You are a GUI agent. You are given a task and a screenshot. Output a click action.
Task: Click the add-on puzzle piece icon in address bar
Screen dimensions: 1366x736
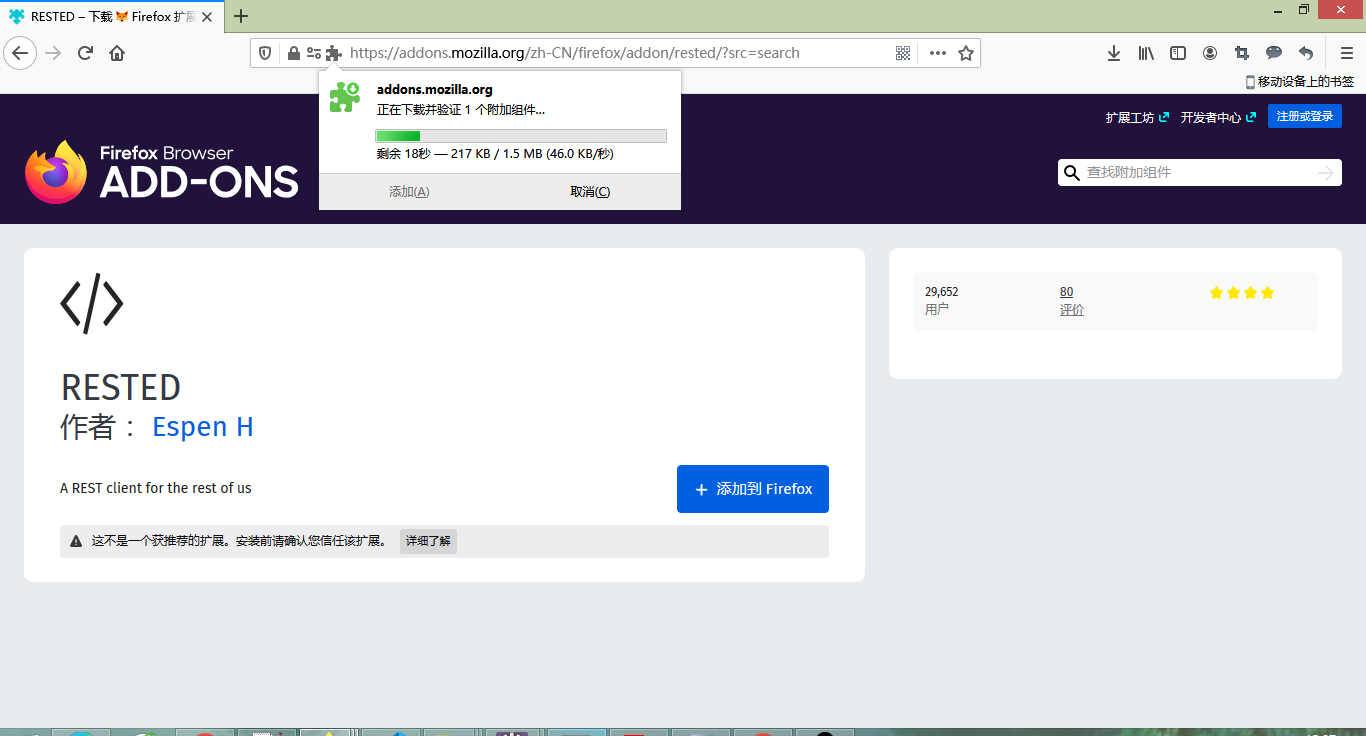point(334,53)
